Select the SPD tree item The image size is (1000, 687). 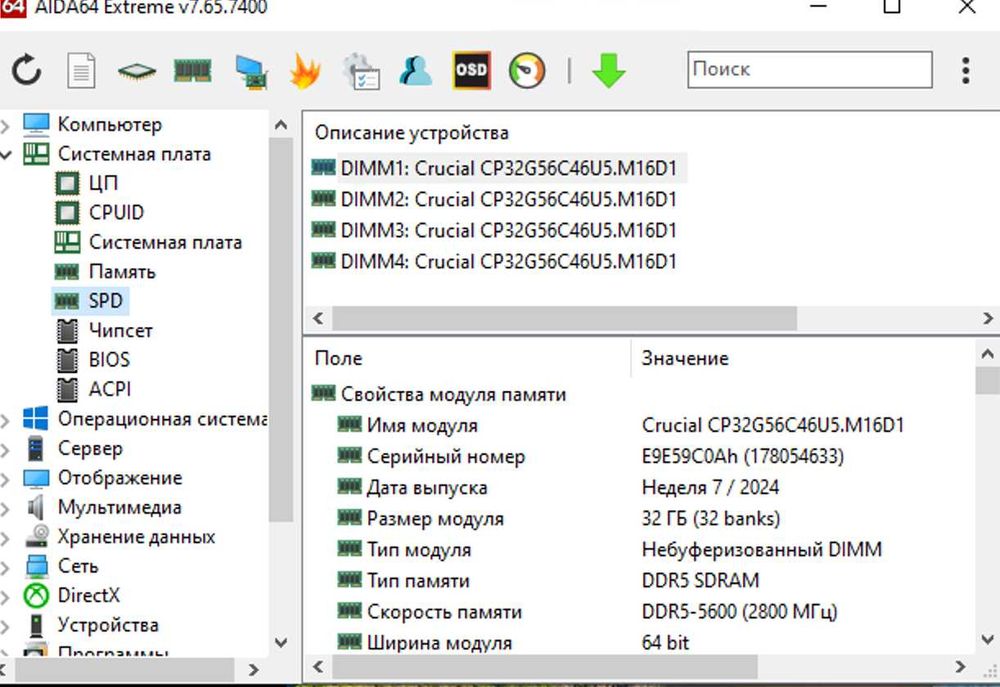(105, 300)
